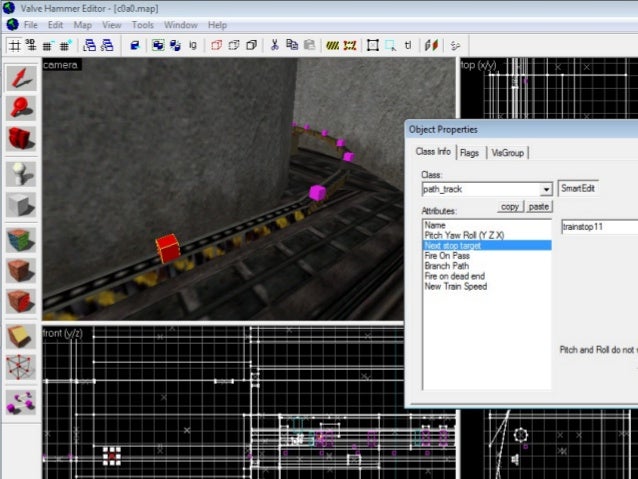Select the Camera tool
638x479 pixels.
click(21, 139)
